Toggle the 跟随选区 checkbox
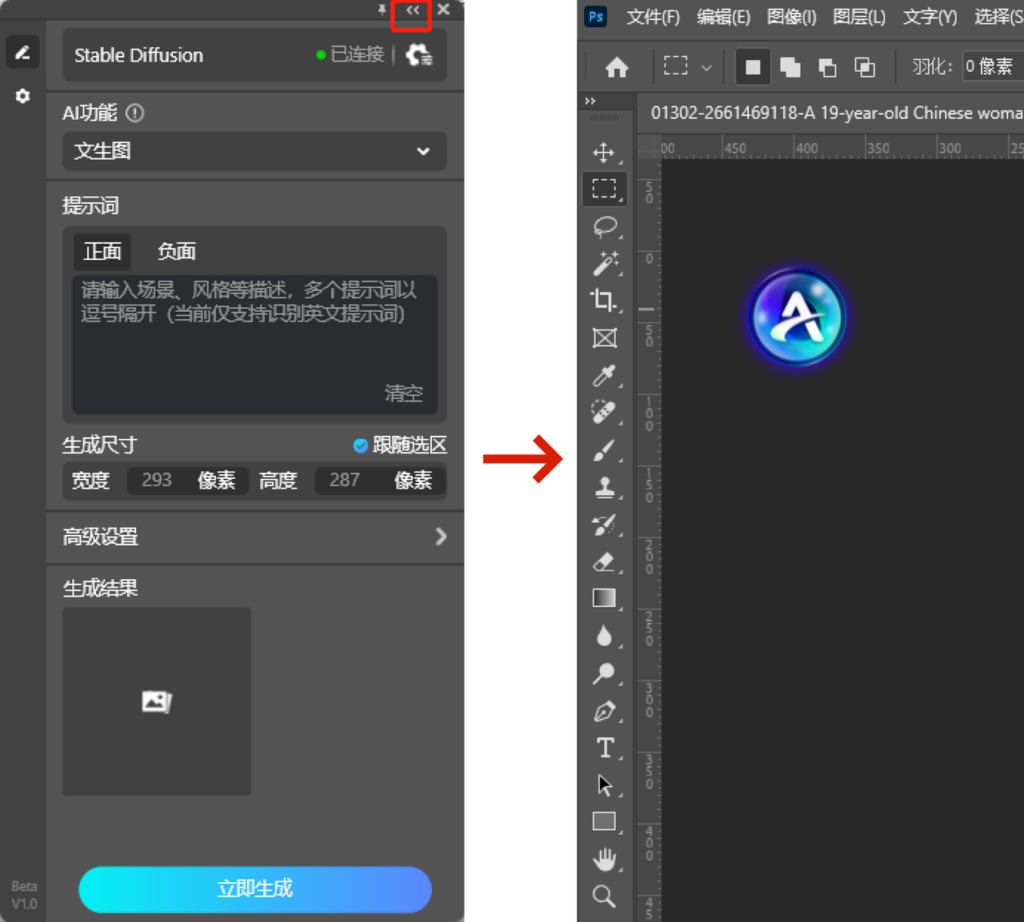 (x=360, y=445)
